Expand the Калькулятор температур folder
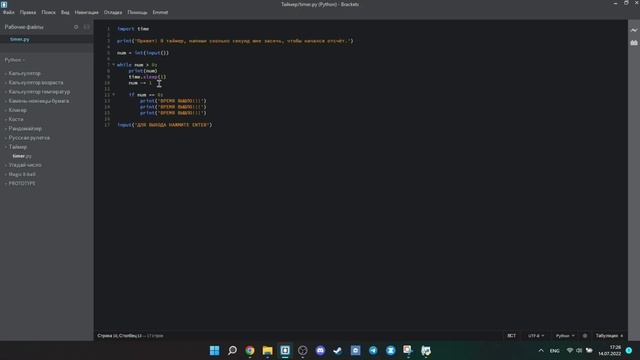Image resolution: width=640 pixels, height=360 pixels. [x=39, y=92]
